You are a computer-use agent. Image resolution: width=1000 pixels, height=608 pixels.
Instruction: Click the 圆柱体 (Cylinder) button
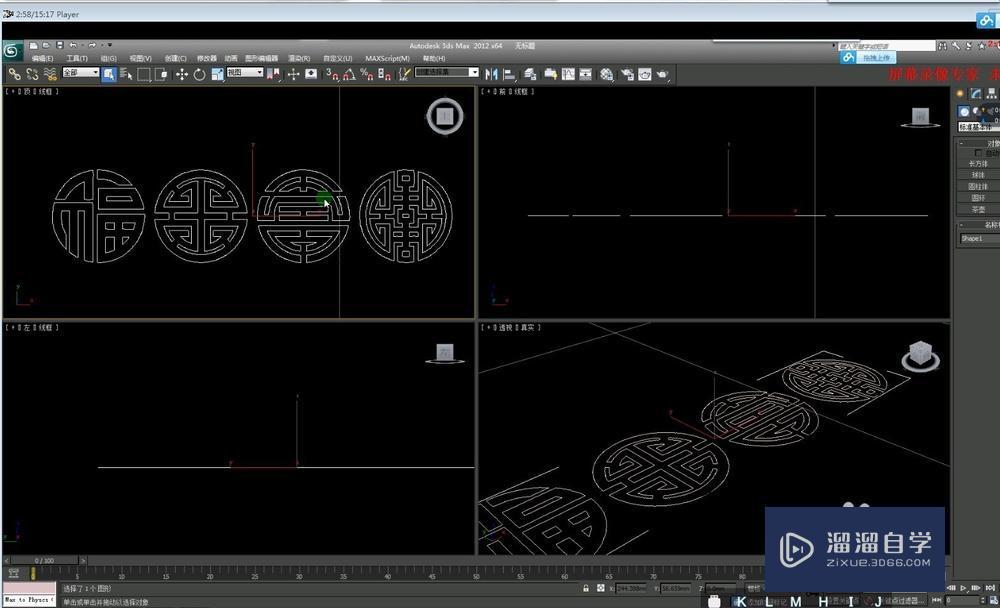978,187
